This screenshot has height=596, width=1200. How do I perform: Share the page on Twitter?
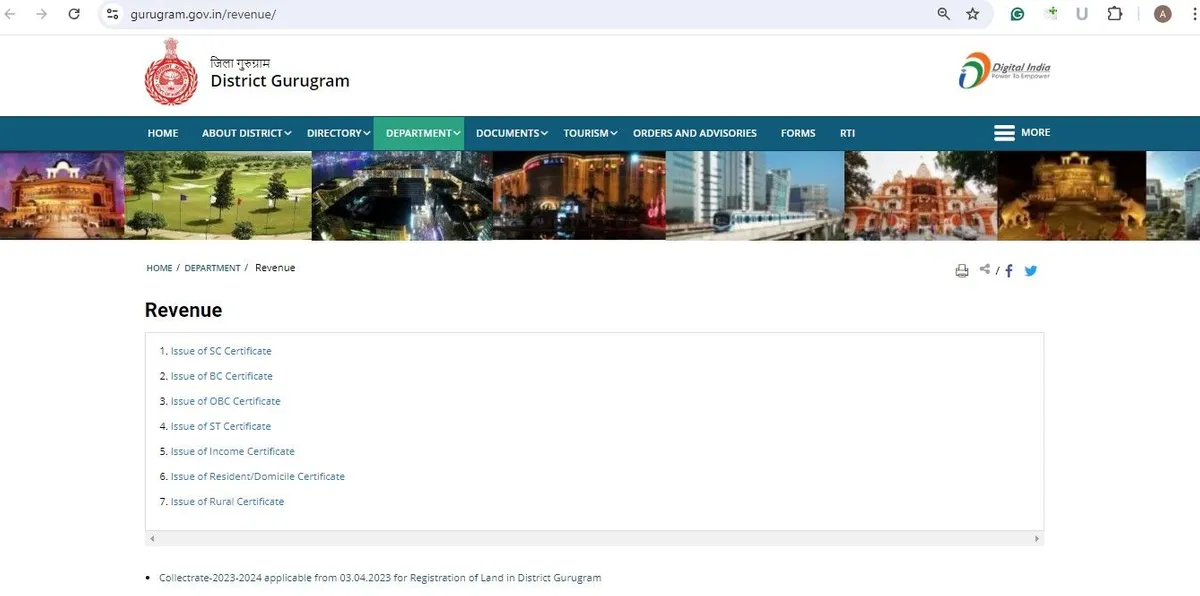pyautogui.click(x=1031, y=270)
